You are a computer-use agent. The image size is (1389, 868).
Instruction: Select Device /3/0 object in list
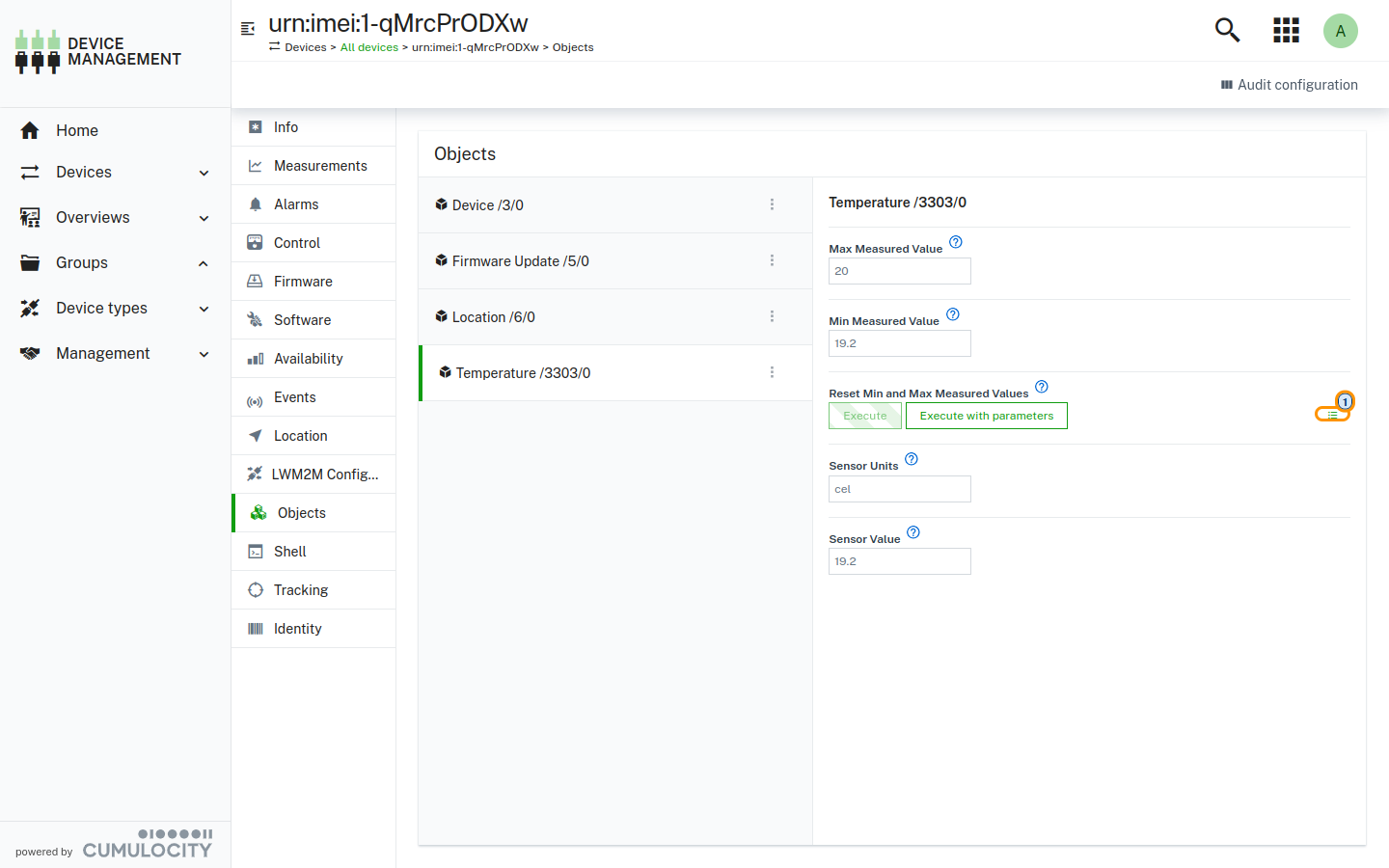pos(488,205)
